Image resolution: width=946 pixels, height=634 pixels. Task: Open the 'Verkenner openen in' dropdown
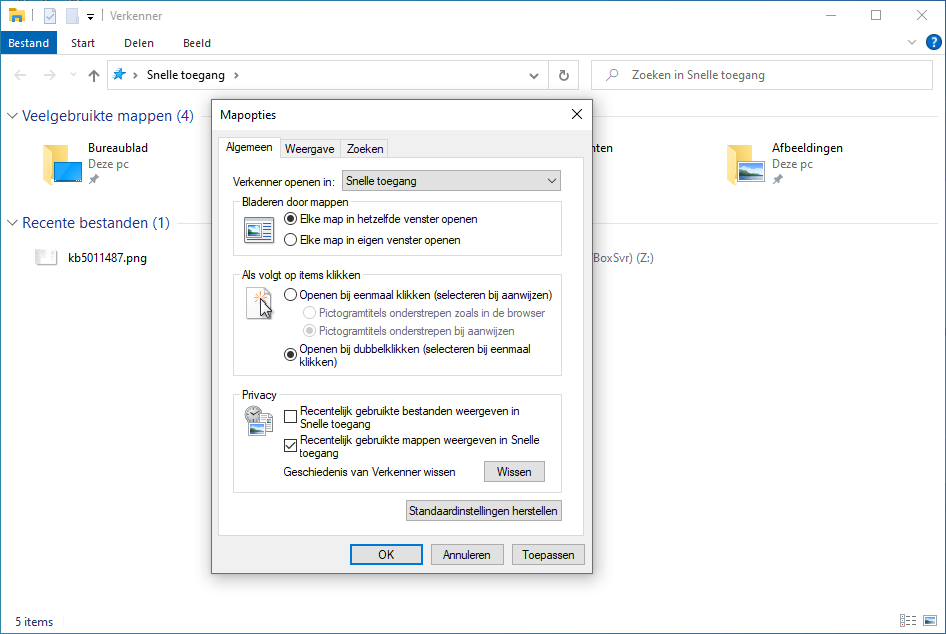point(451,181)
